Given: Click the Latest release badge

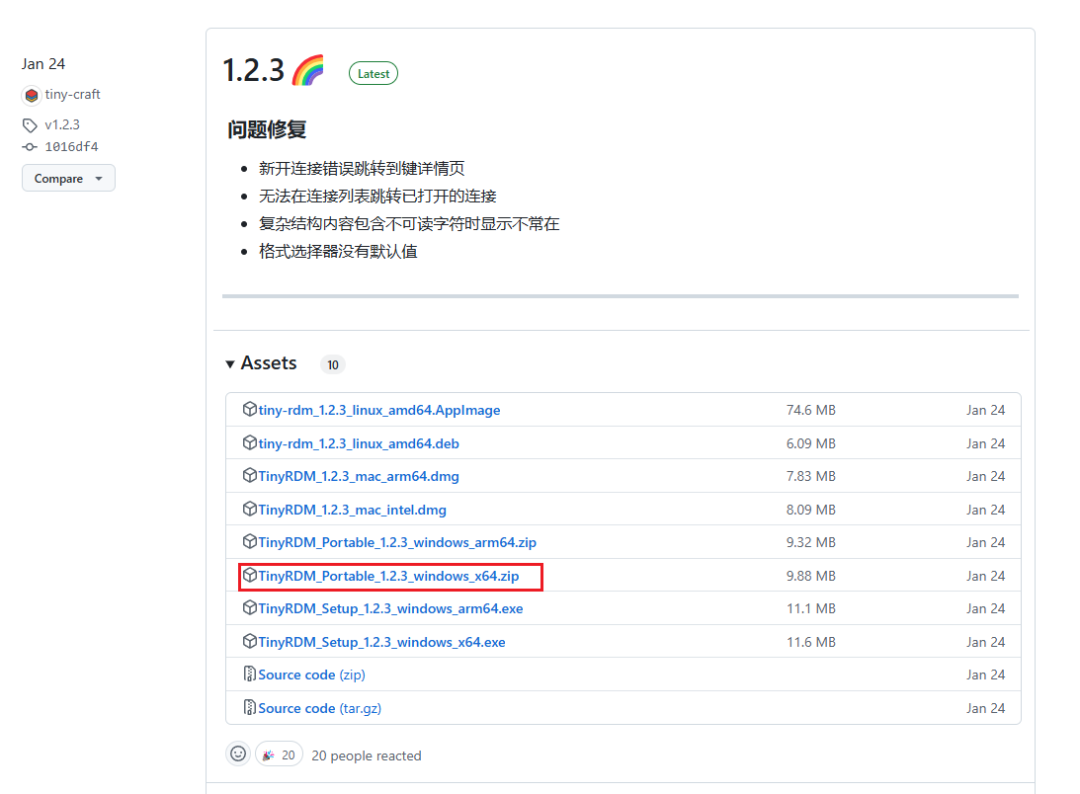Looking at the screenshot, I should point(372,72).
